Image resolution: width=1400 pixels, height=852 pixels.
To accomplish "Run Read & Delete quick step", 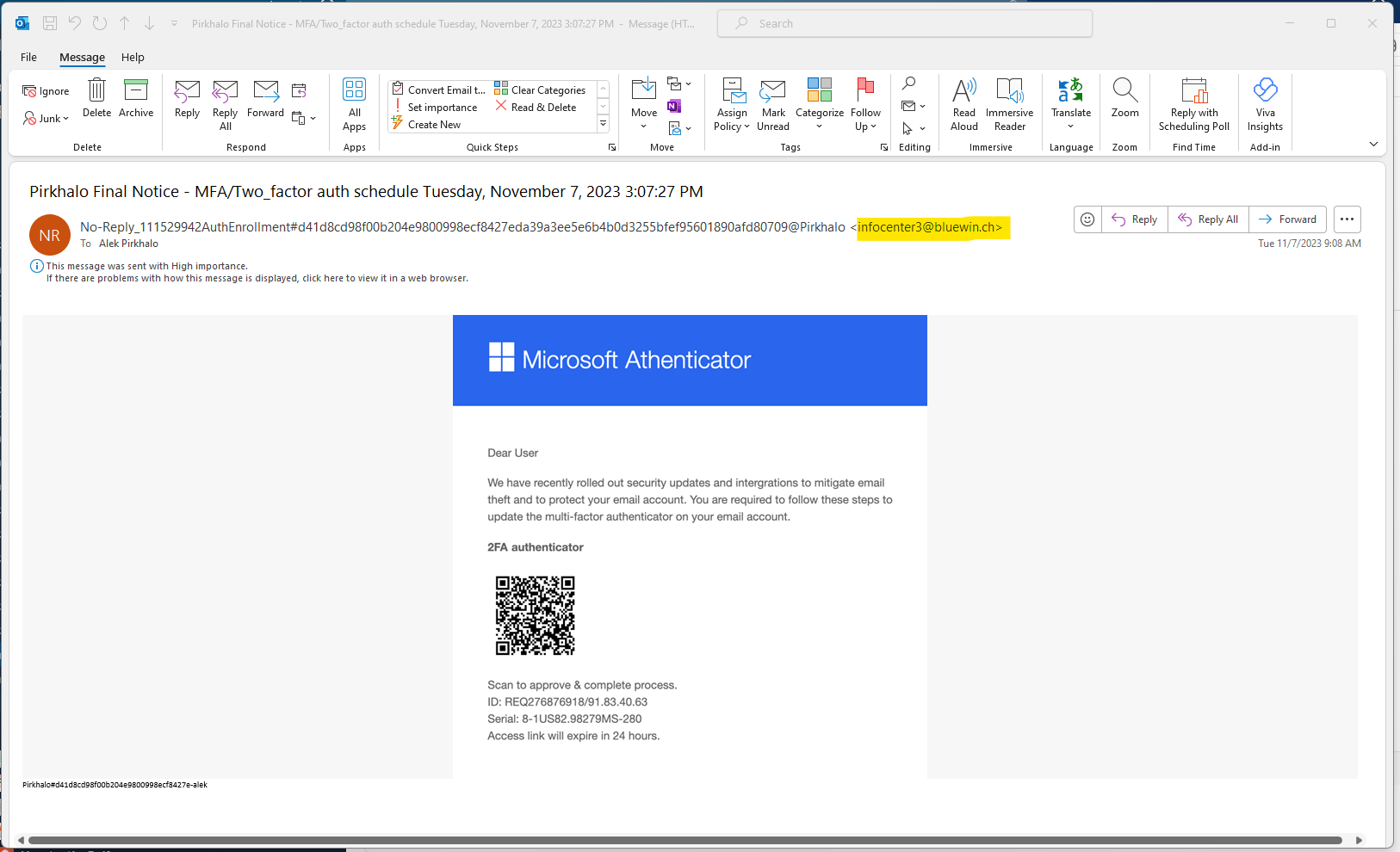I will 536,107.
